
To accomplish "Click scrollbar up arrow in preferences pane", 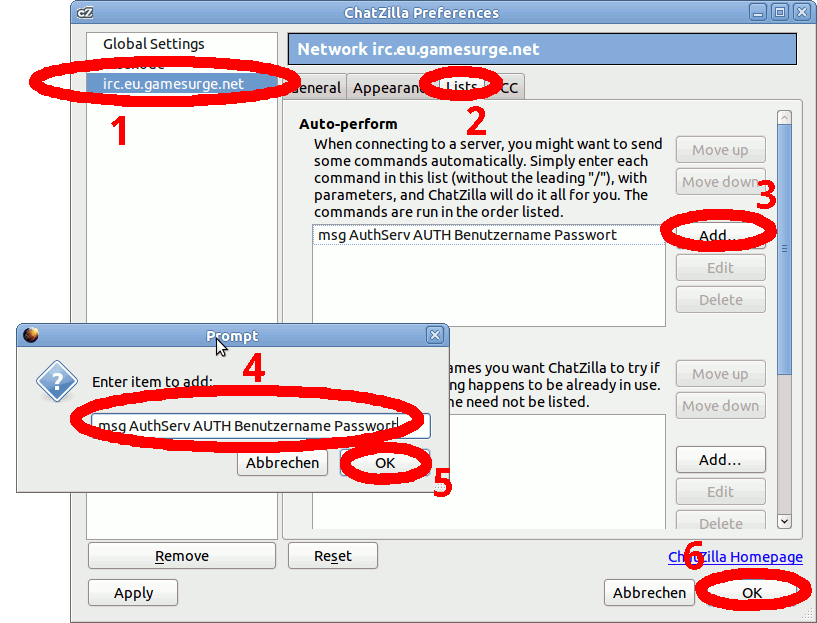I will (x=784, y=117).
